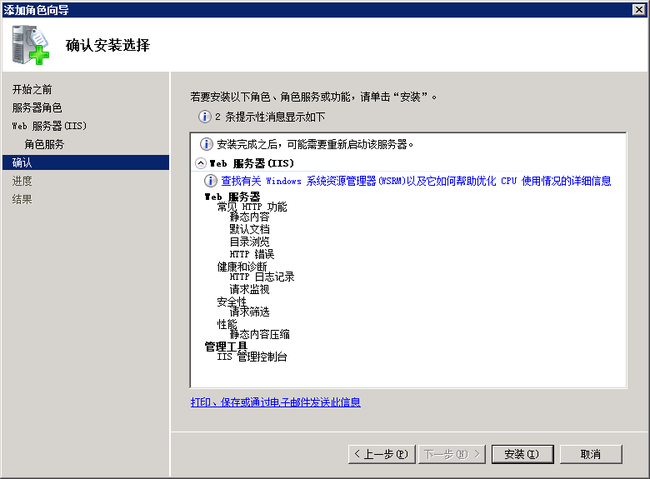Click the IIS 管理控制台 entry
This screenshot has height=479, width=650.
252,357
